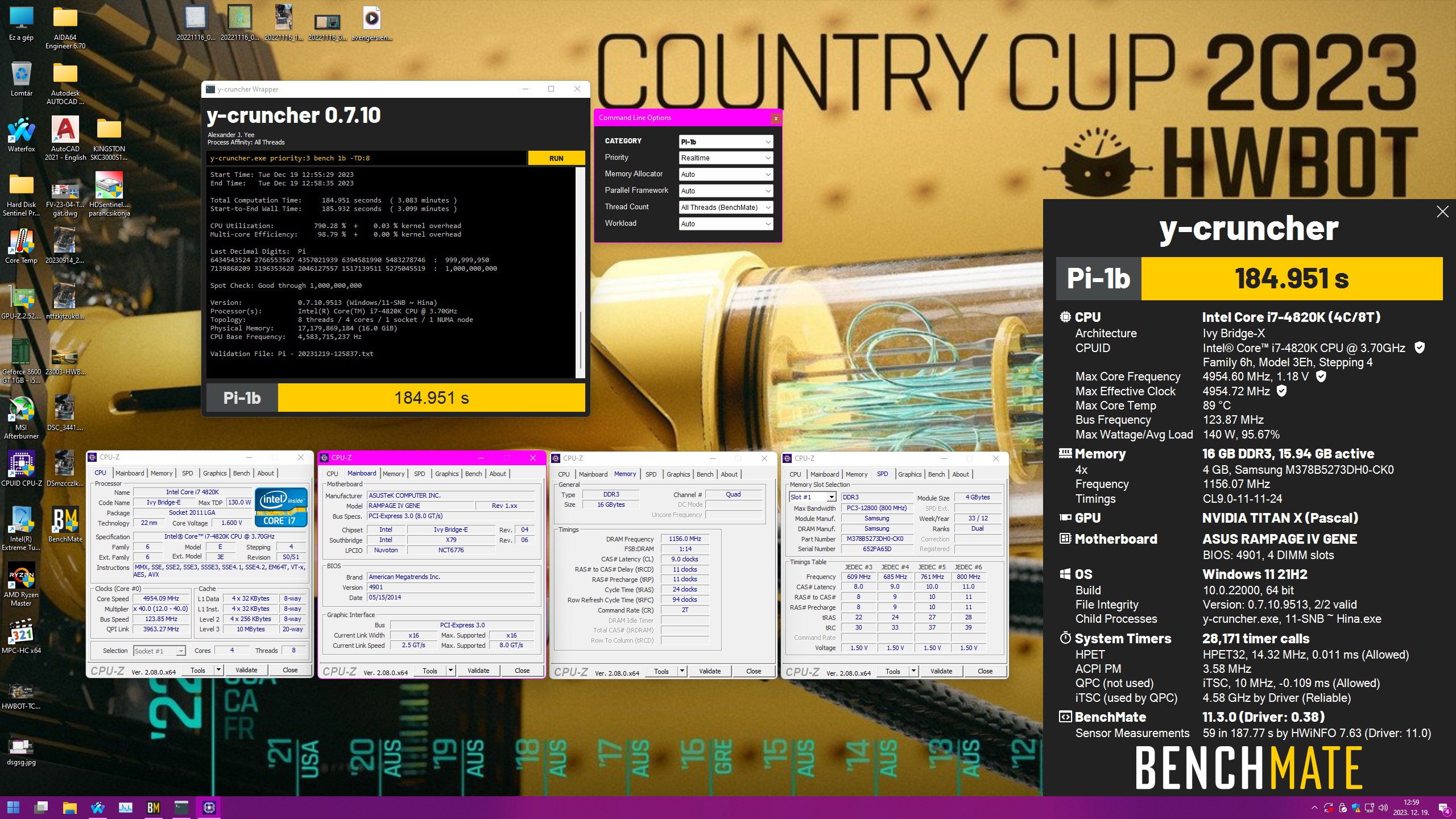Close BenchMate result overlay with X
Viewport: 1456px width, 819px height.
coord(1442,212)
